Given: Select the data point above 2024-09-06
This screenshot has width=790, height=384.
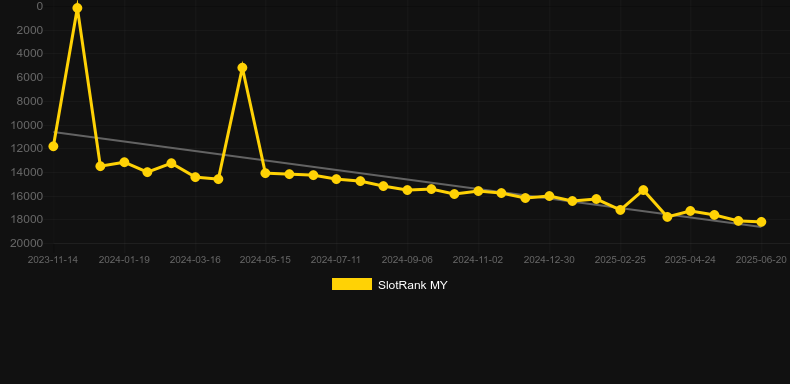Looking at the screenshot, I should tap(408, 190).
